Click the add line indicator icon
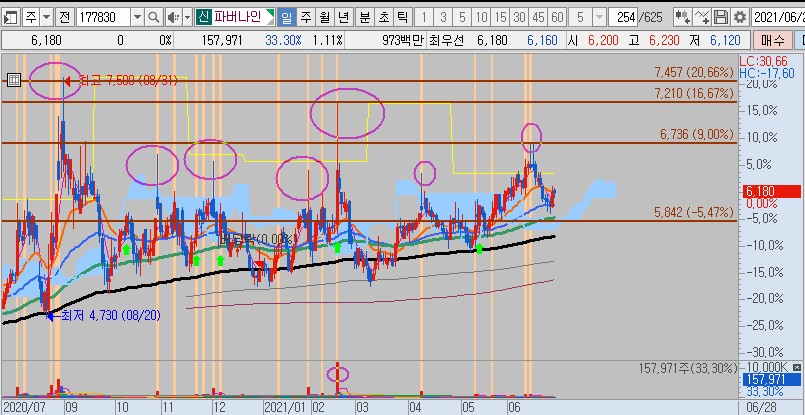The height and width of the screenshot is (415, 805). click(702, 17)
